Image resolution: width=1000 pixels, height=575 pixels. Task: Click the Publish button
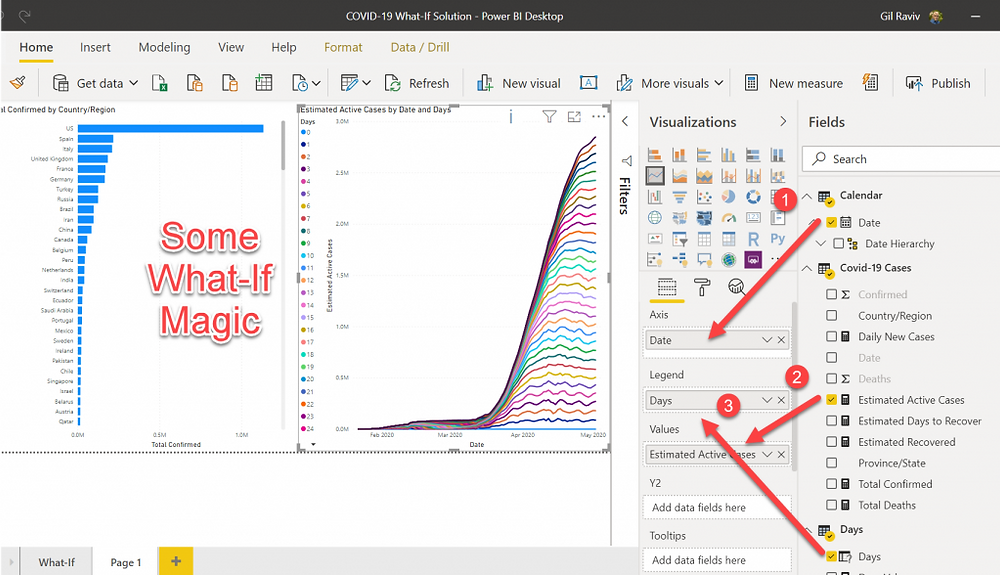[x=938, y=83]
